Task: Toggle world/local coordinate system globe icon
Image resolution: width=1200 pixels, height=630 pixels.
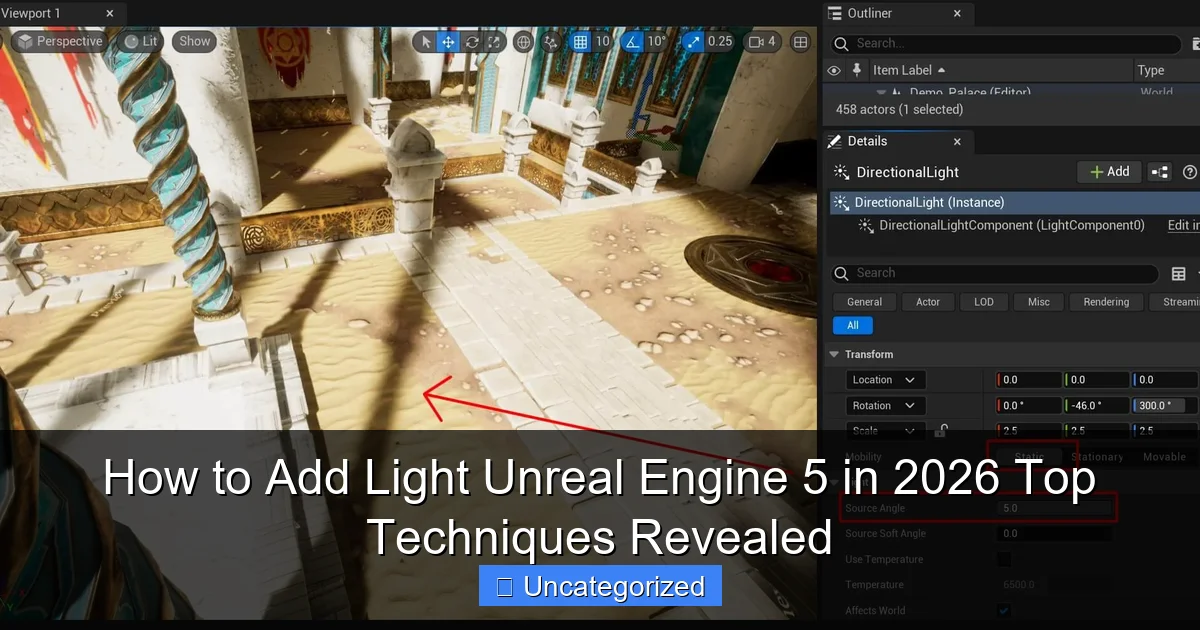Action: tap(522, 42)
